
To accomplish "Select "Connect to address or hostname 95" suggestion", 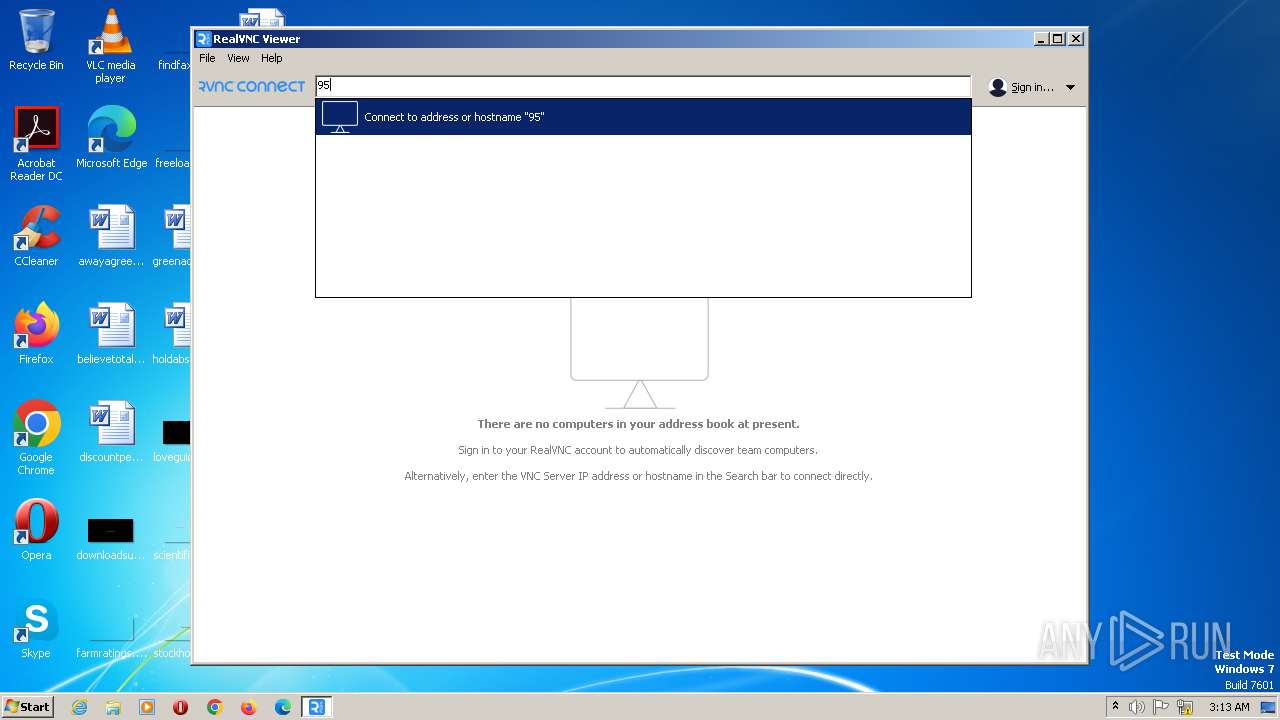I will click(x=643, y=117).
